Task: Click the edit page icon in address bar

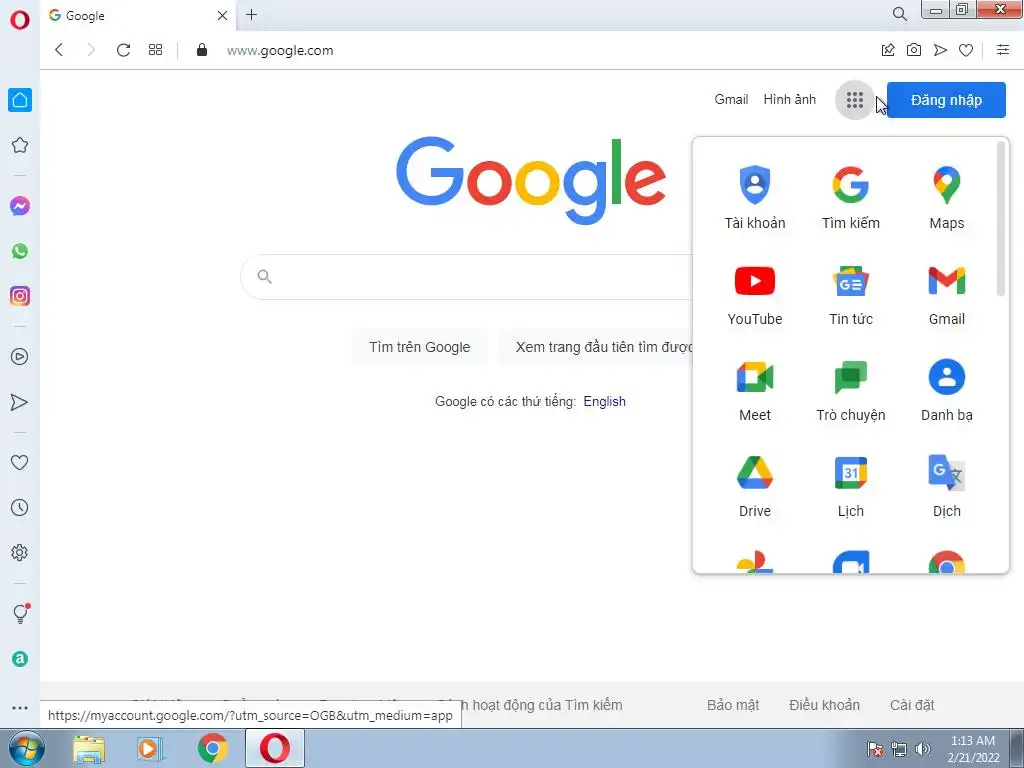Action: pos(888,50)
